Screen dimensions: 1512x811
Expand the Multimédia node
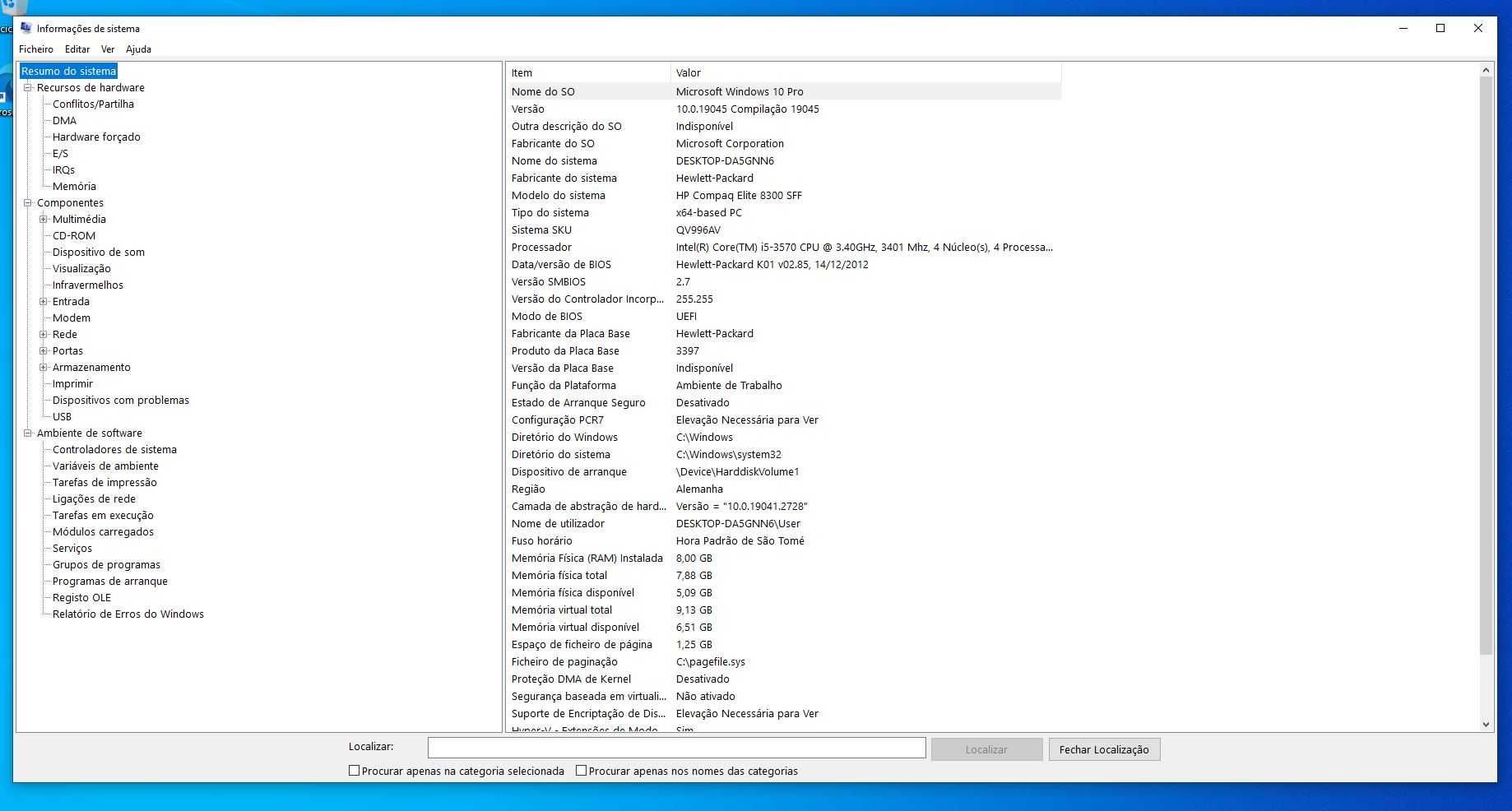point(44,219)
